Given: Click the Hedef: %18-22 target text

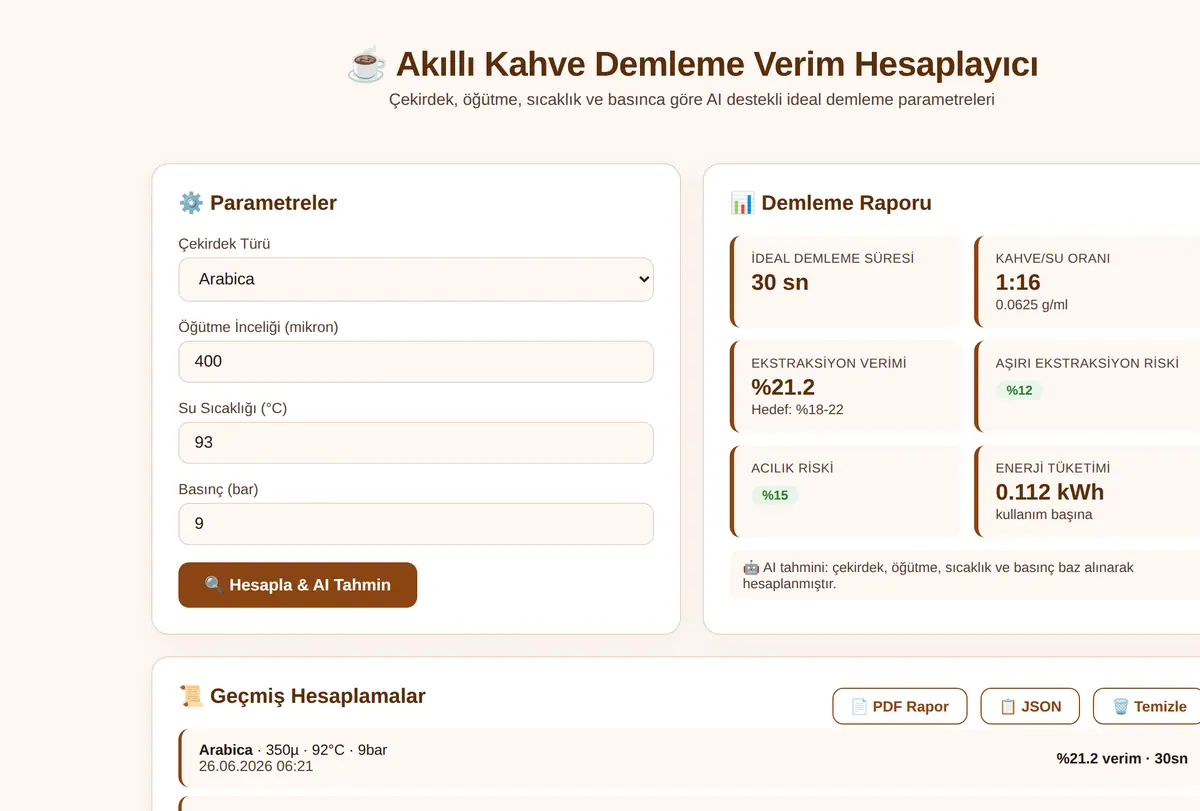Looking at the screenshot, I should click(797, 409).
